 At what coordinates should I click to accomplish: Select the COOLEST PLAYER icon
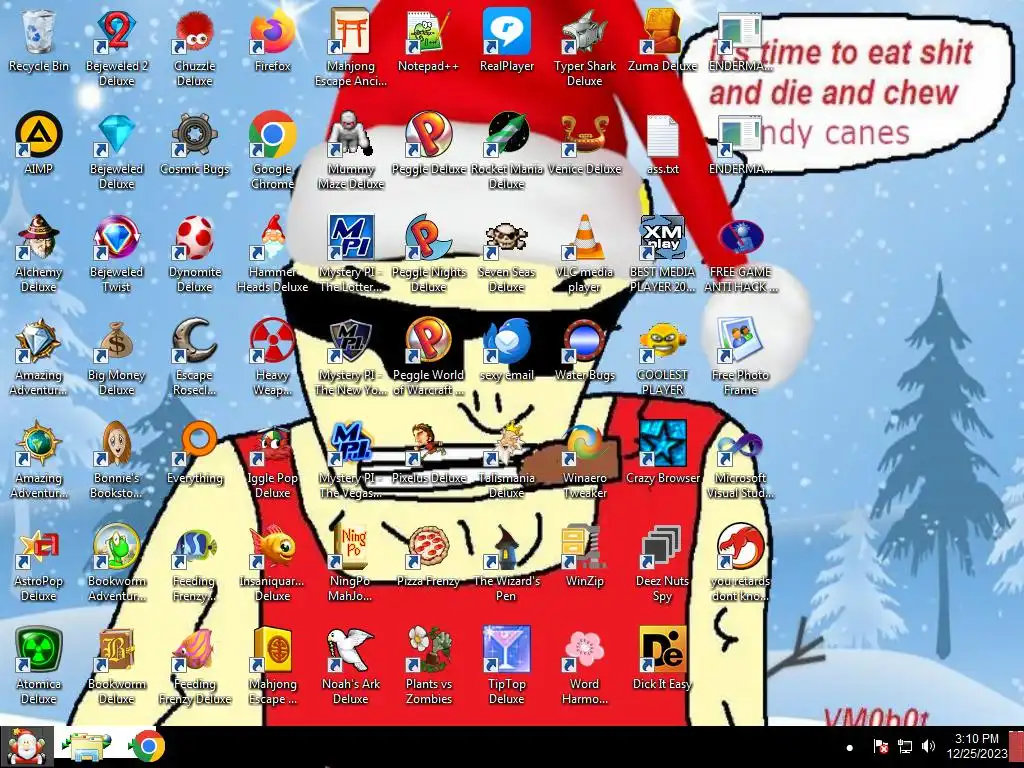[x=662, y=340]
